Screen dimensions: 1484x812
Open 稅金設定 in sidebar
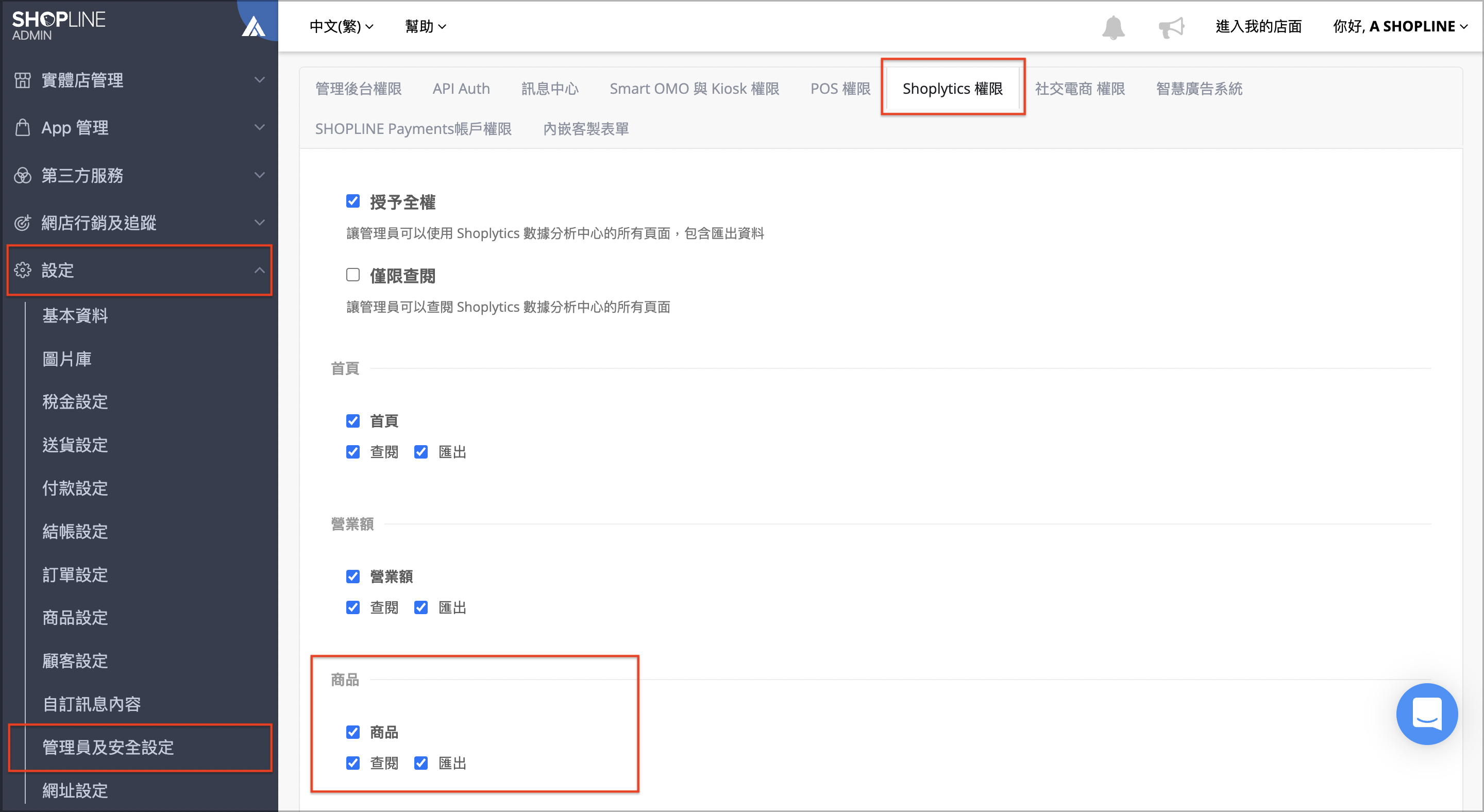(x=75, y=402)
